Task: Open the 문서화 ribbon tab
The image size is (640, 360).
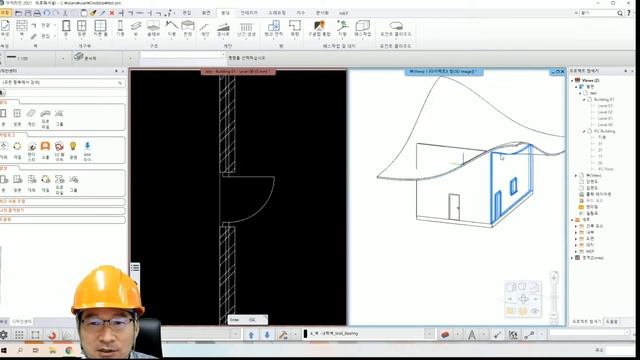Action: 322,13
